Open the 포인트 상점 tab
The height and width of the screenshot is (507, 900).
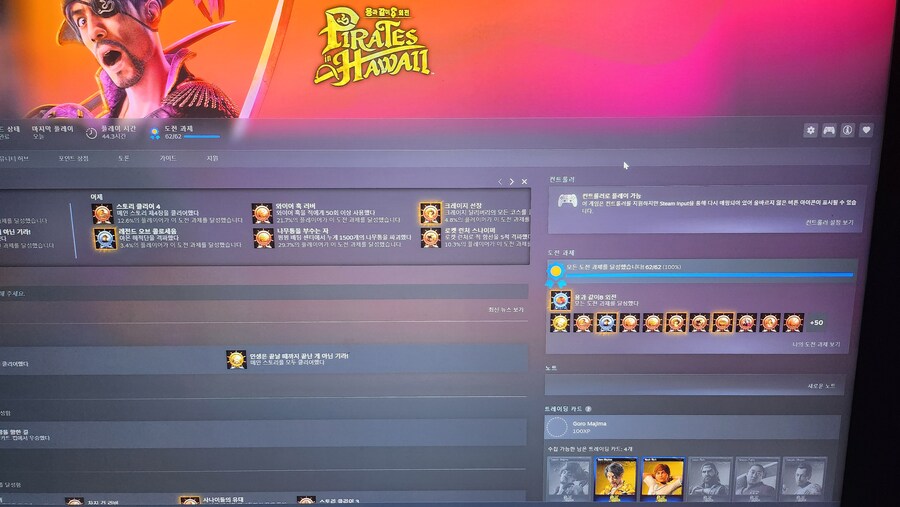click(x=73, y=158)
